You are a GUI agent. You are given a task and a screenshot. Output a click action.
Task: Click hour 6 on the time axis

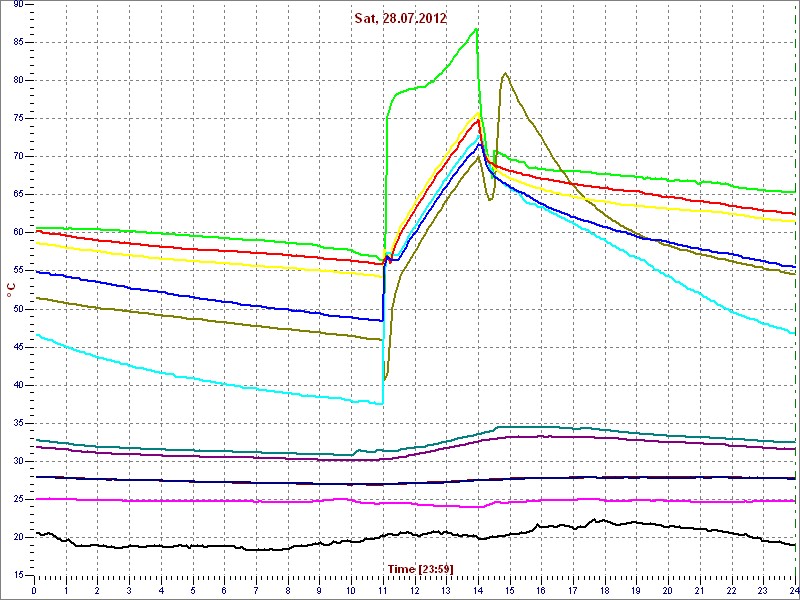click(x=224, y=589)
